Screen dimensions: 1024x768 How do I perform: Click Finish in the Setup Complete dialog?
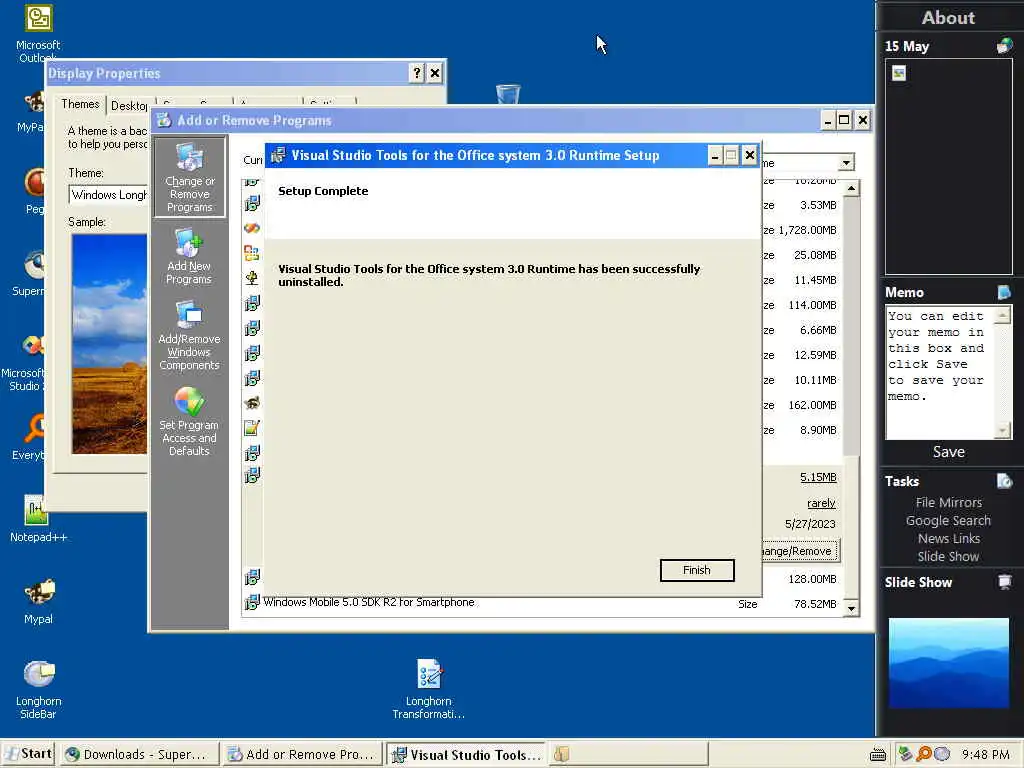coord(697,570)
